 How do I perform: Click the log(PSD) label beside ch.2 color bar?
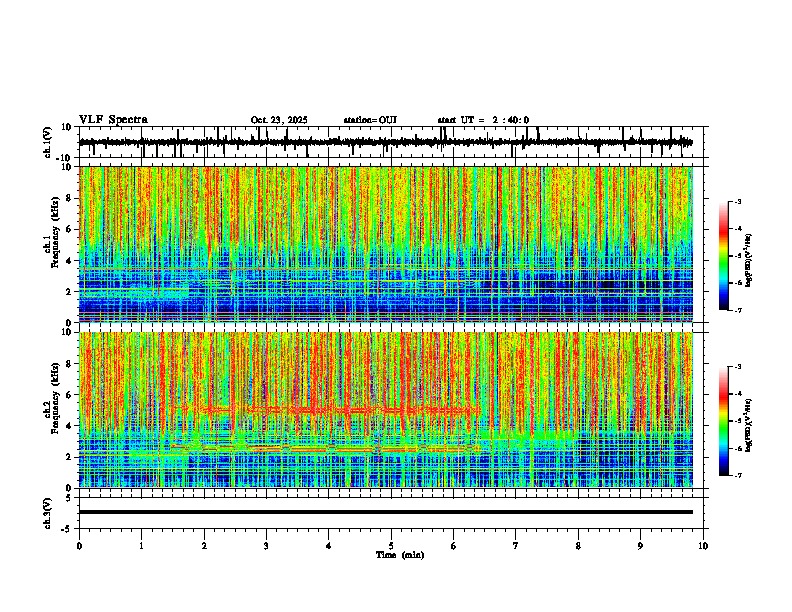click(x=748, y=425)
